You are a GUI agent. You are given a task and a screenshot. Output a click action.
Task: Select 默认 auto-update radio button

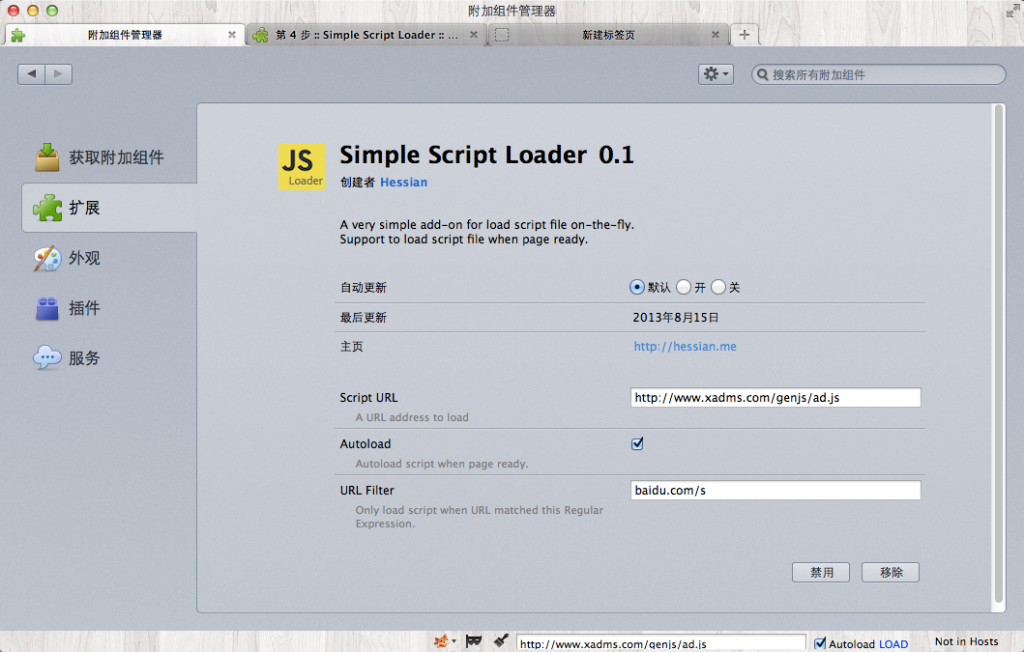click(x=637, y=287)
